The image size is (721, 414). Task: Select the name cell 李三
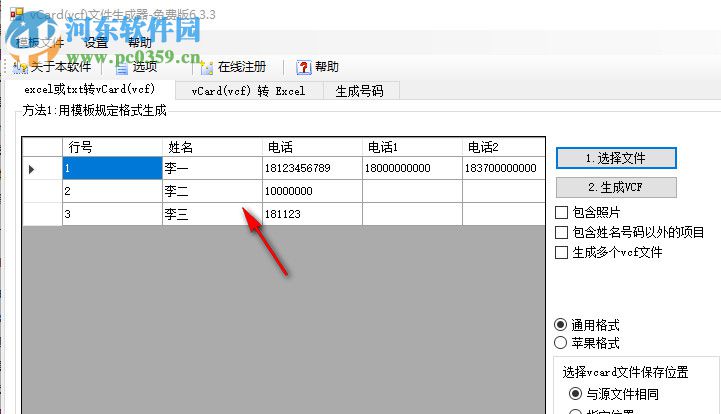pos(212,214)
